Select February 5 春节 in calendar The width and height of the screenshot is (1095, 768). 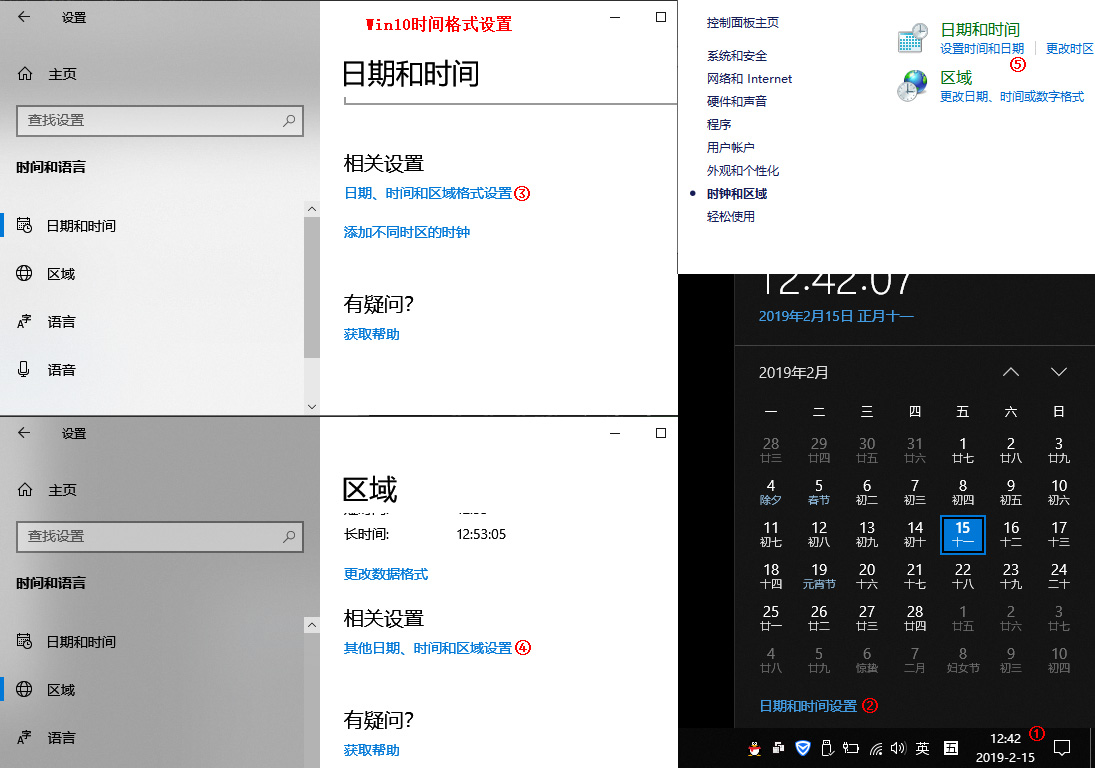818,492
